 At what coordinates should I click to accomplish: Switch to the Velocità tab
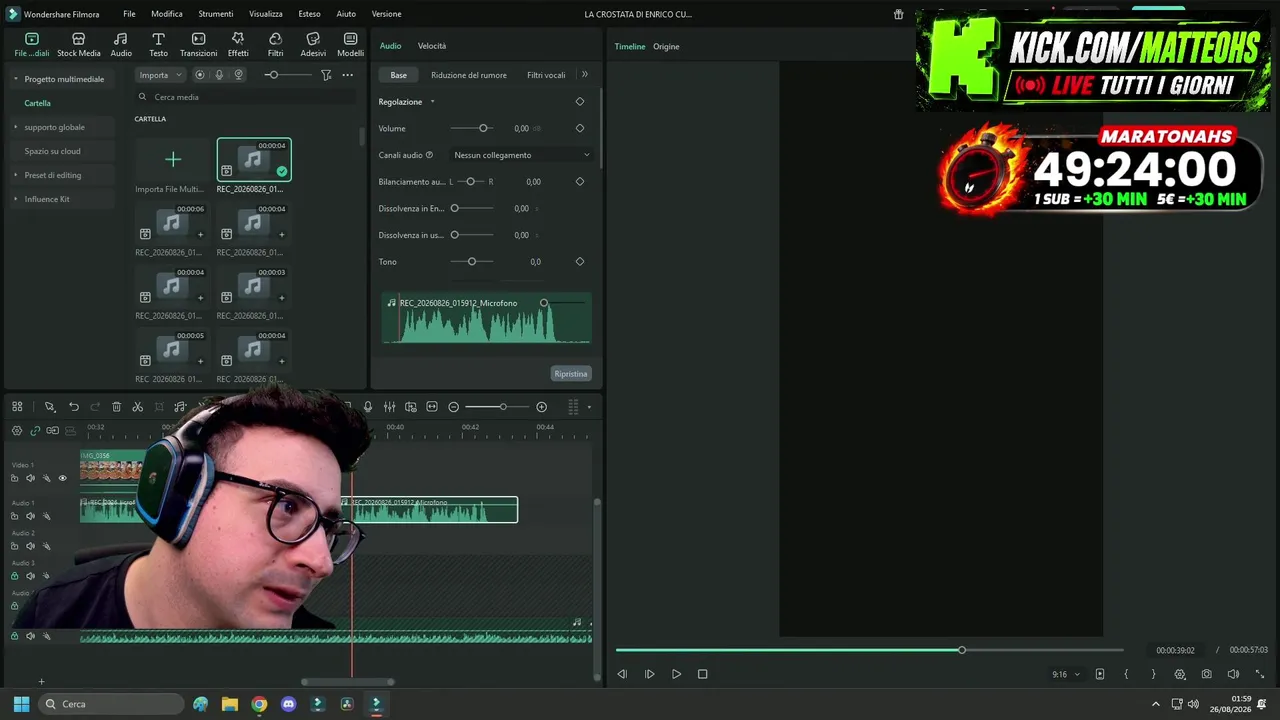(x=432, y=46)
